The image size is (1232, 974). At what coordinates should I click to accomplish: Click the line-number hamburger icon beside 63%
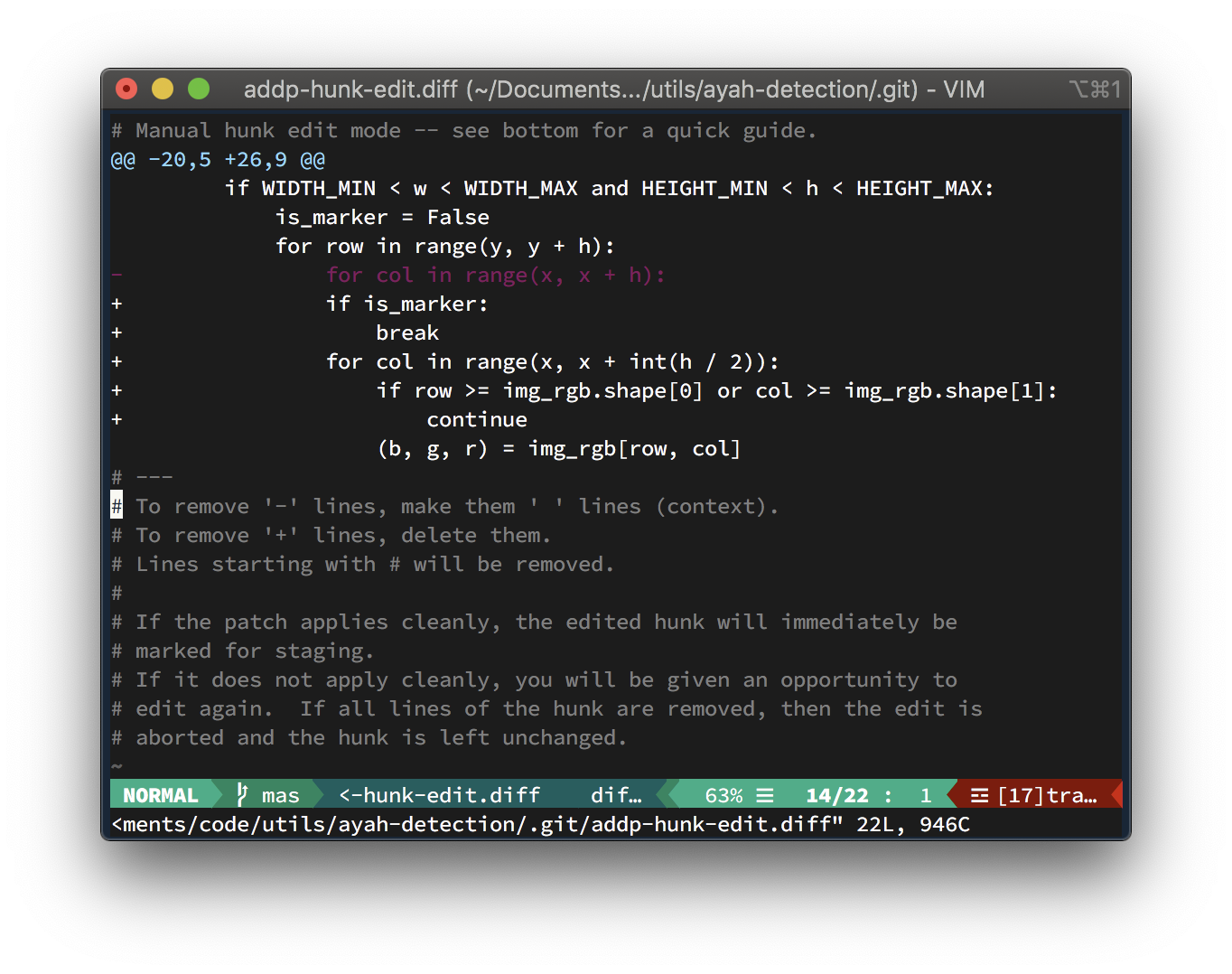[x=765, y=795]
